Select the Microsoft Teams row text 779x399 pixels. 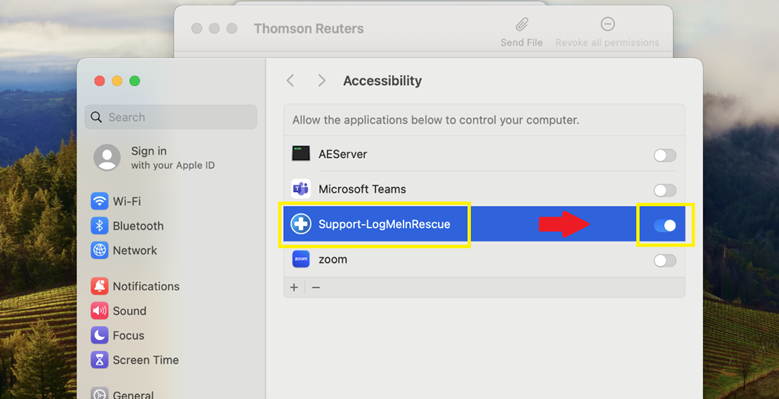point(362,189)
